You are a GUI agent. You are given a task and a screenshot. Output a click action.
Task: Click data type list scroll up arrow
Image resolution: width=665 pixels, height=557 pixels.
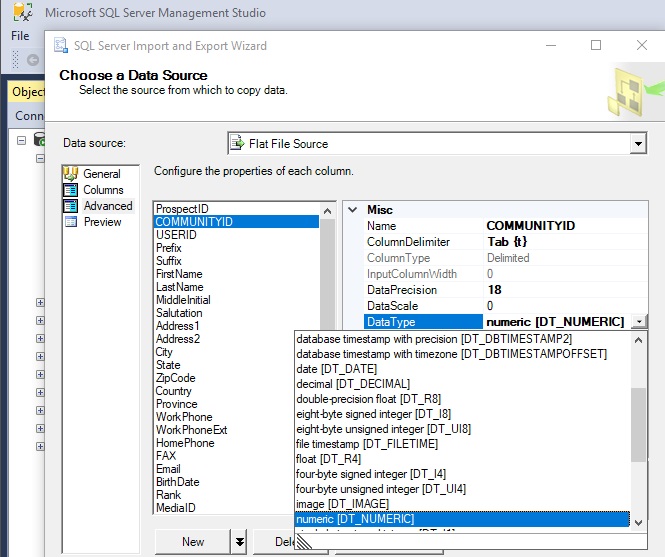pos(639,340)
